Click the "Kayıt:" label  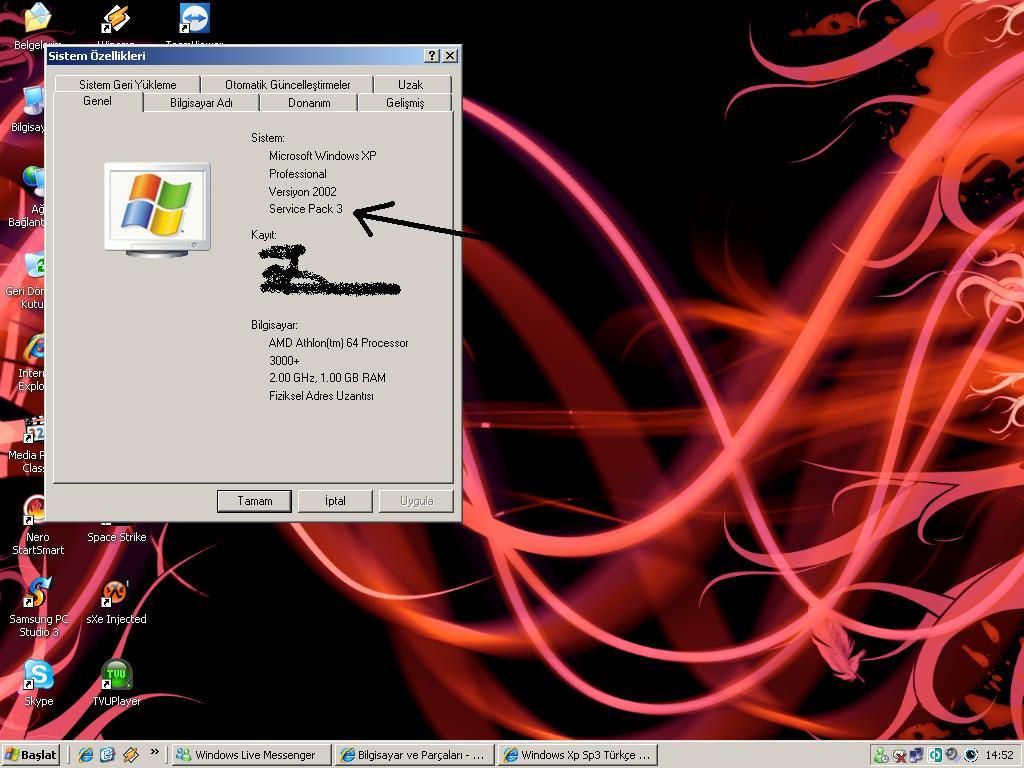click(x=264, y=234)
